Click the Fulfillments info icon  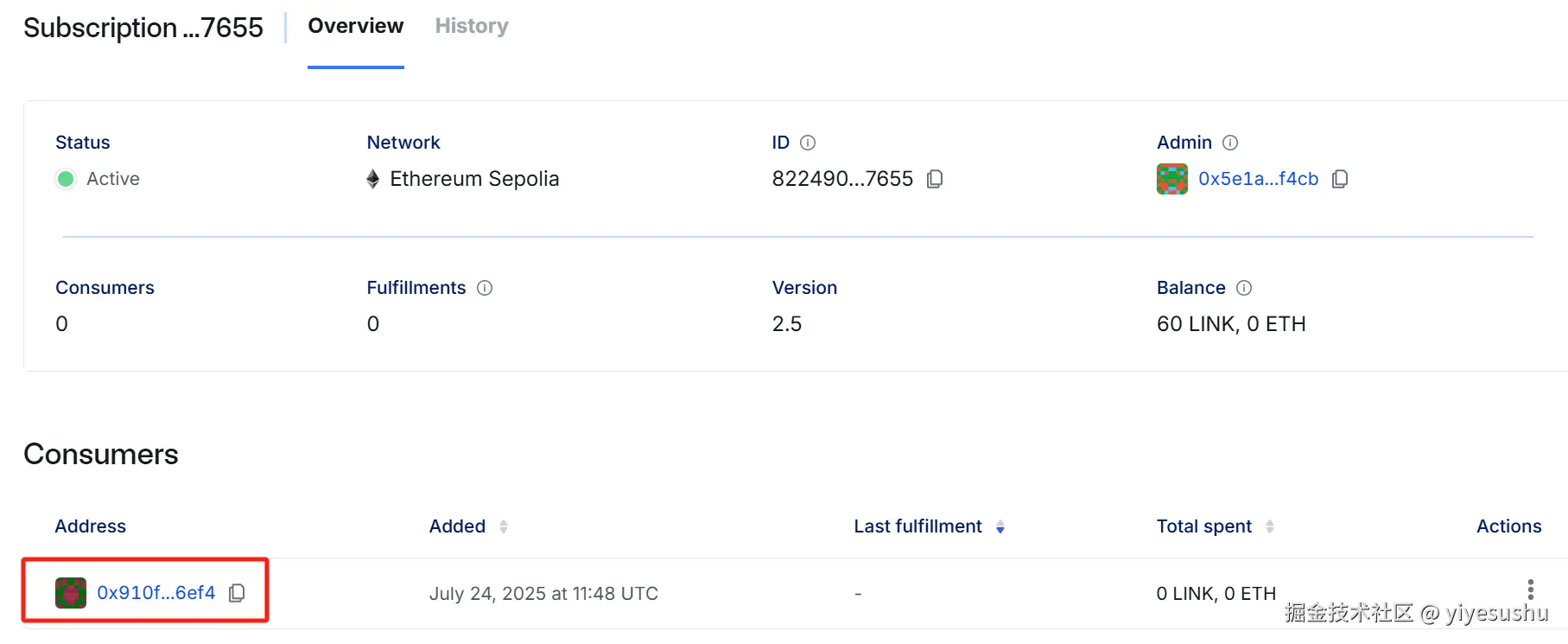(x=485, y=288)
